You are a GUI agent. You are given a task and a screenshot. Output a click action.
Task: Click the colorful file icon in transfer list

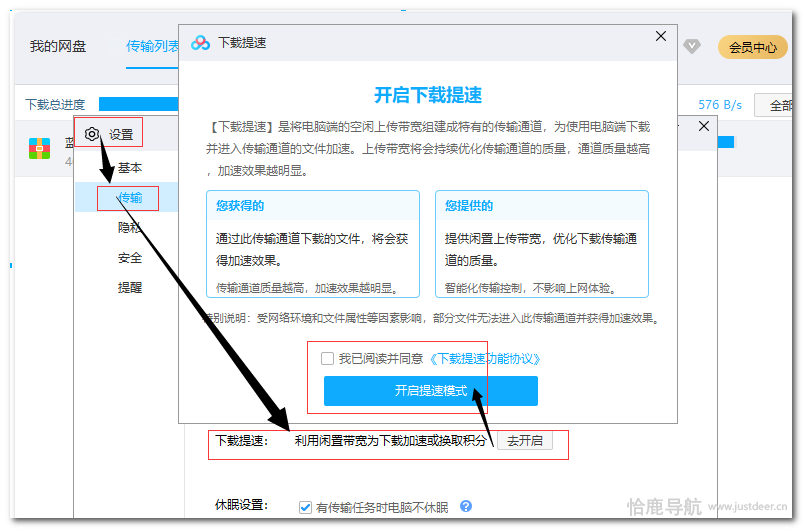pyautogui.click(x=39, y=149)
